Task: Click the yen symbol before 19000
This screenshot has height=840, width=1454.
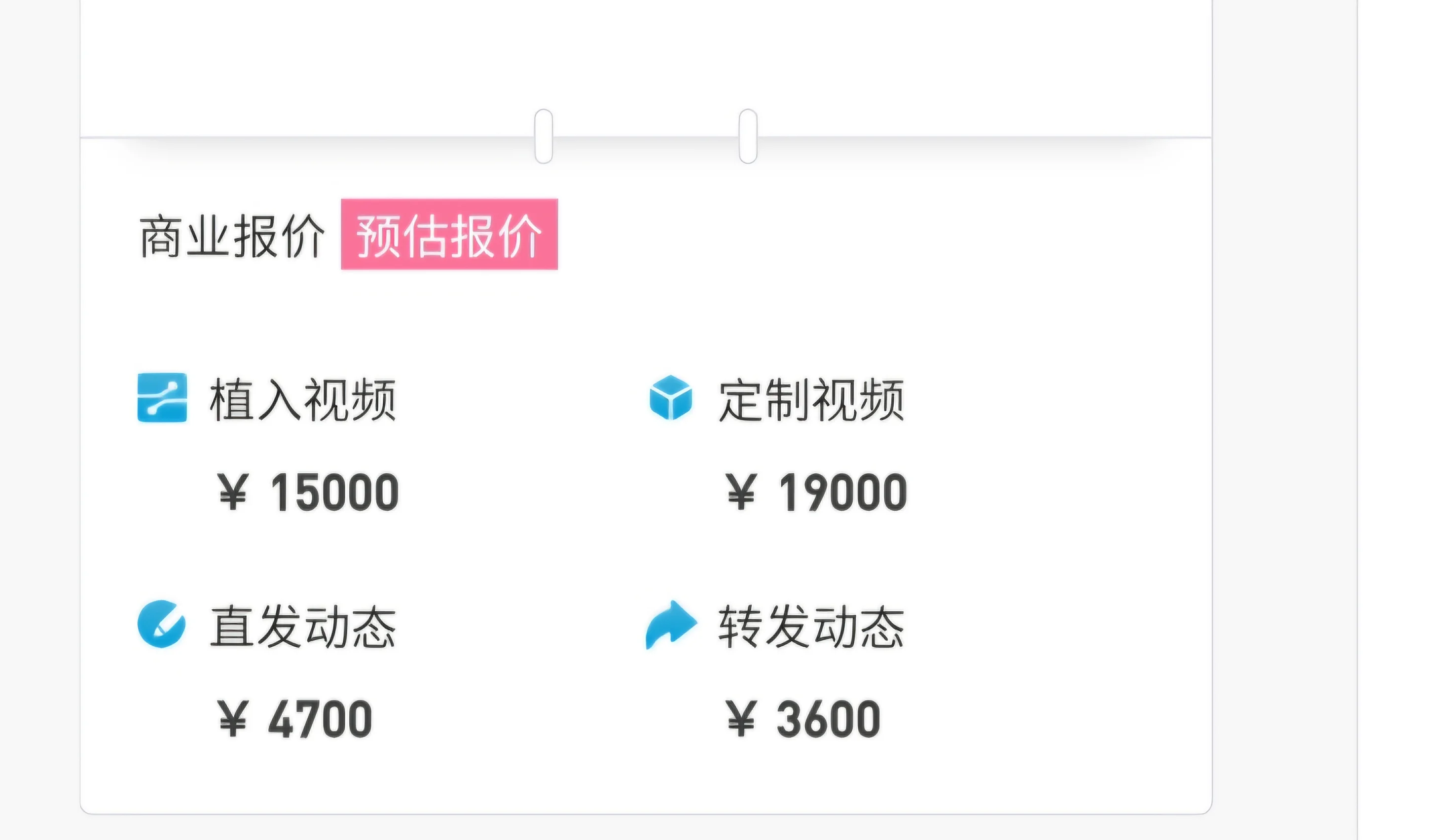Action: tap(741, 492)
